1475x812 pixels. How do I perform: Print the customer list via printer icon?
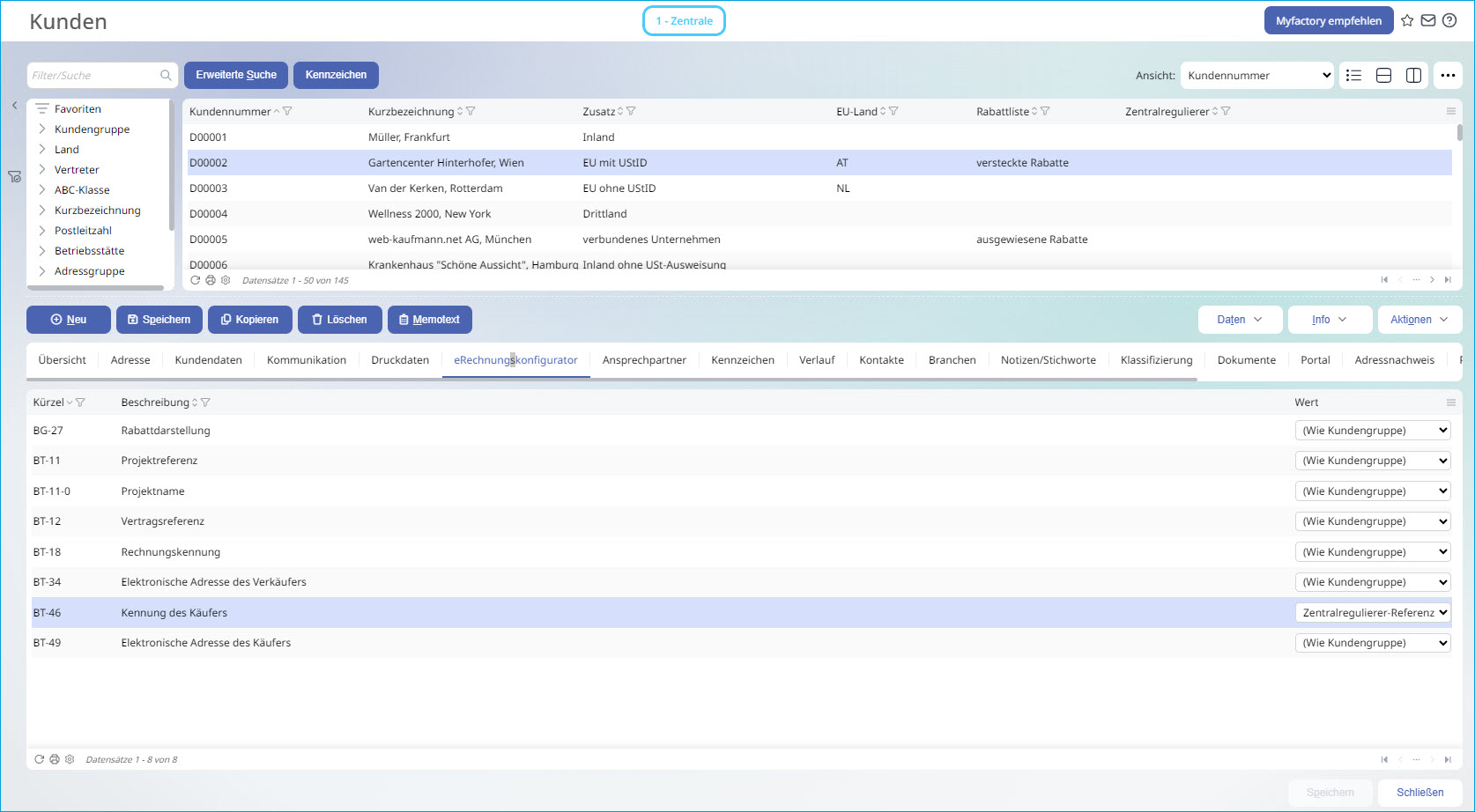point(211,280)
